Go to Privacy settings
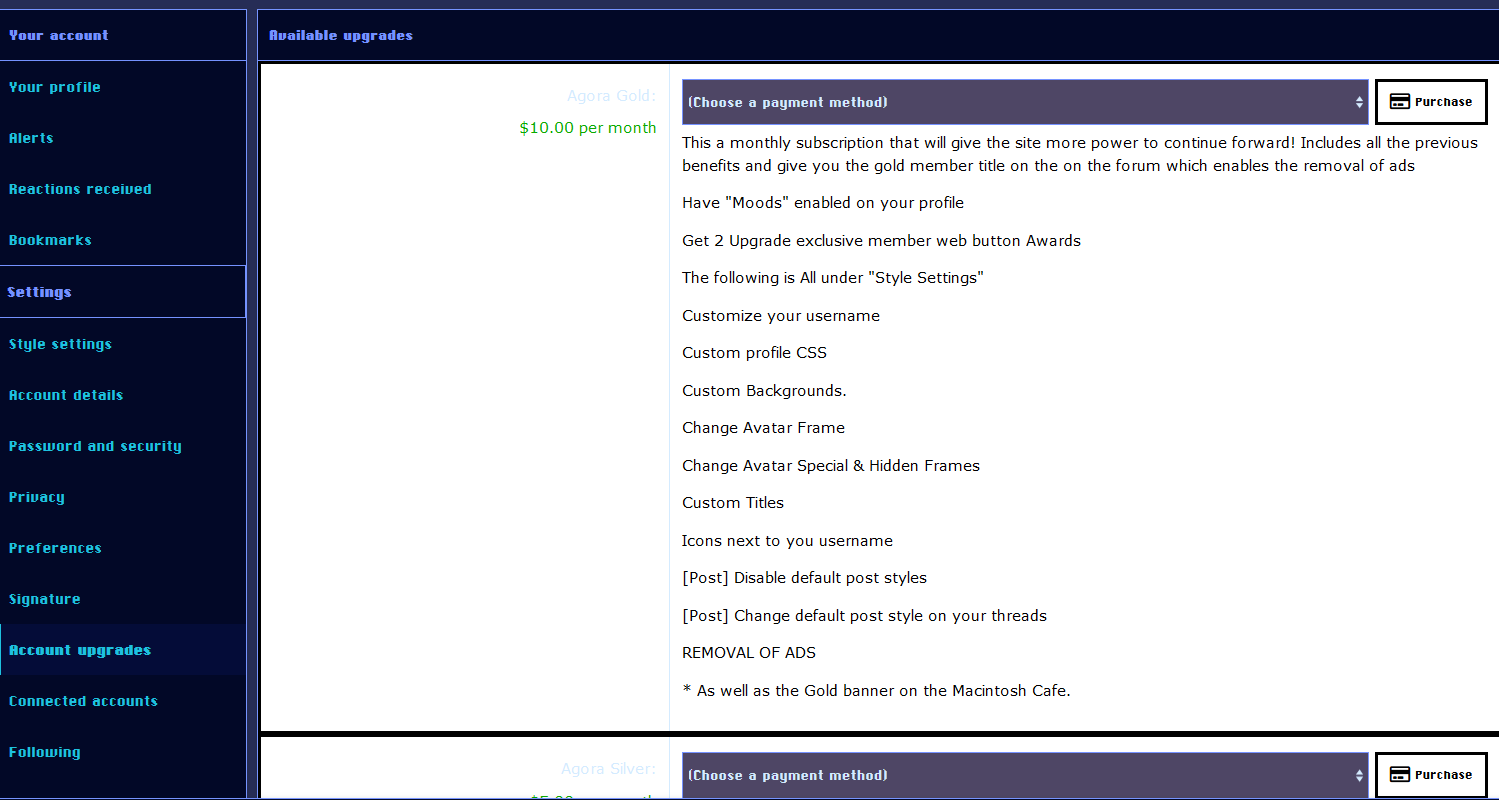The width and height of the screenshot is (1499, 800). click(37, 497)
